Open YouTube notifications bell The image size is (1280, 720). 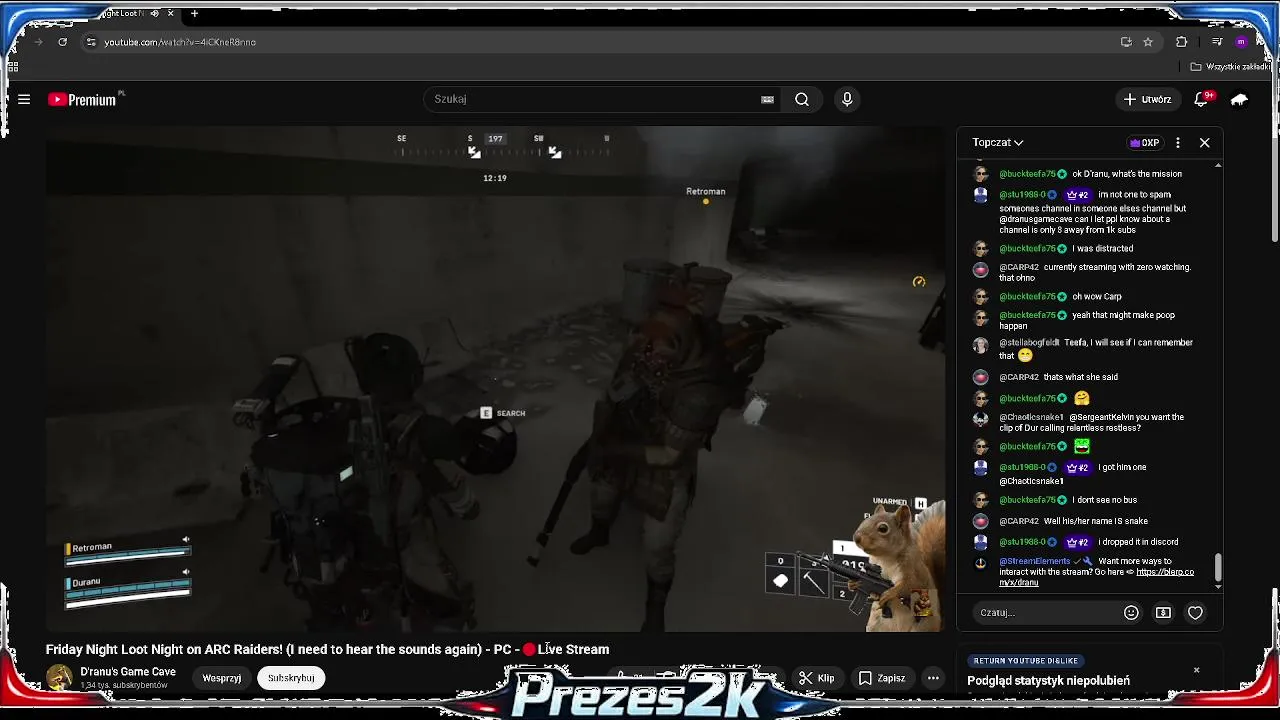click(1202, 99)
